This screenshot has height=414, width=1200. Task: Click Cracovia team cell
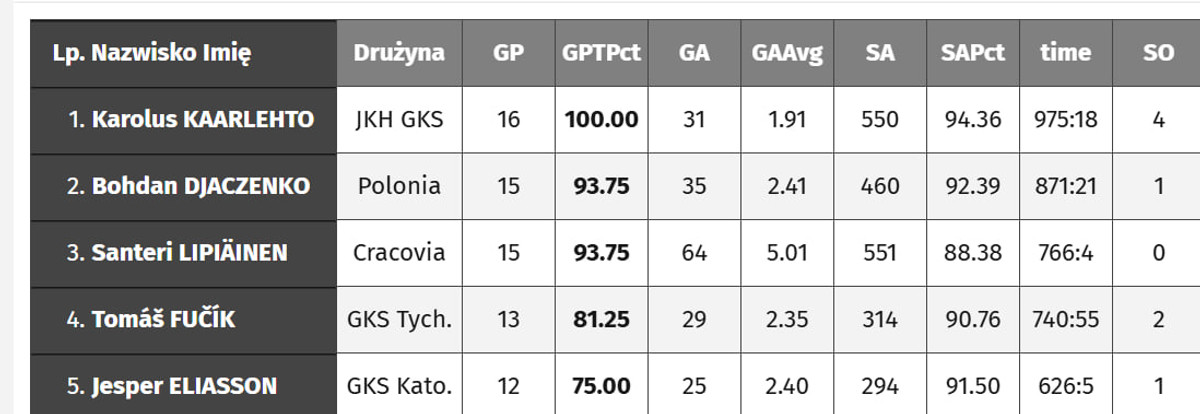coord(399,253)
